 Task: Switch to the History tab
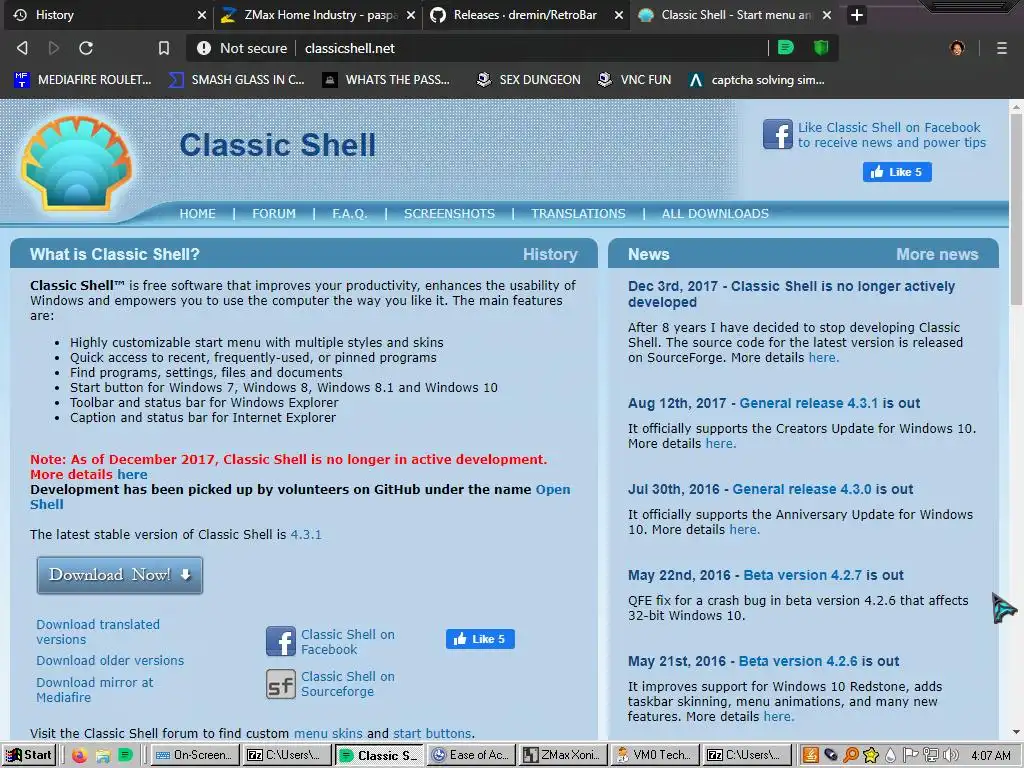coord(106,14)
